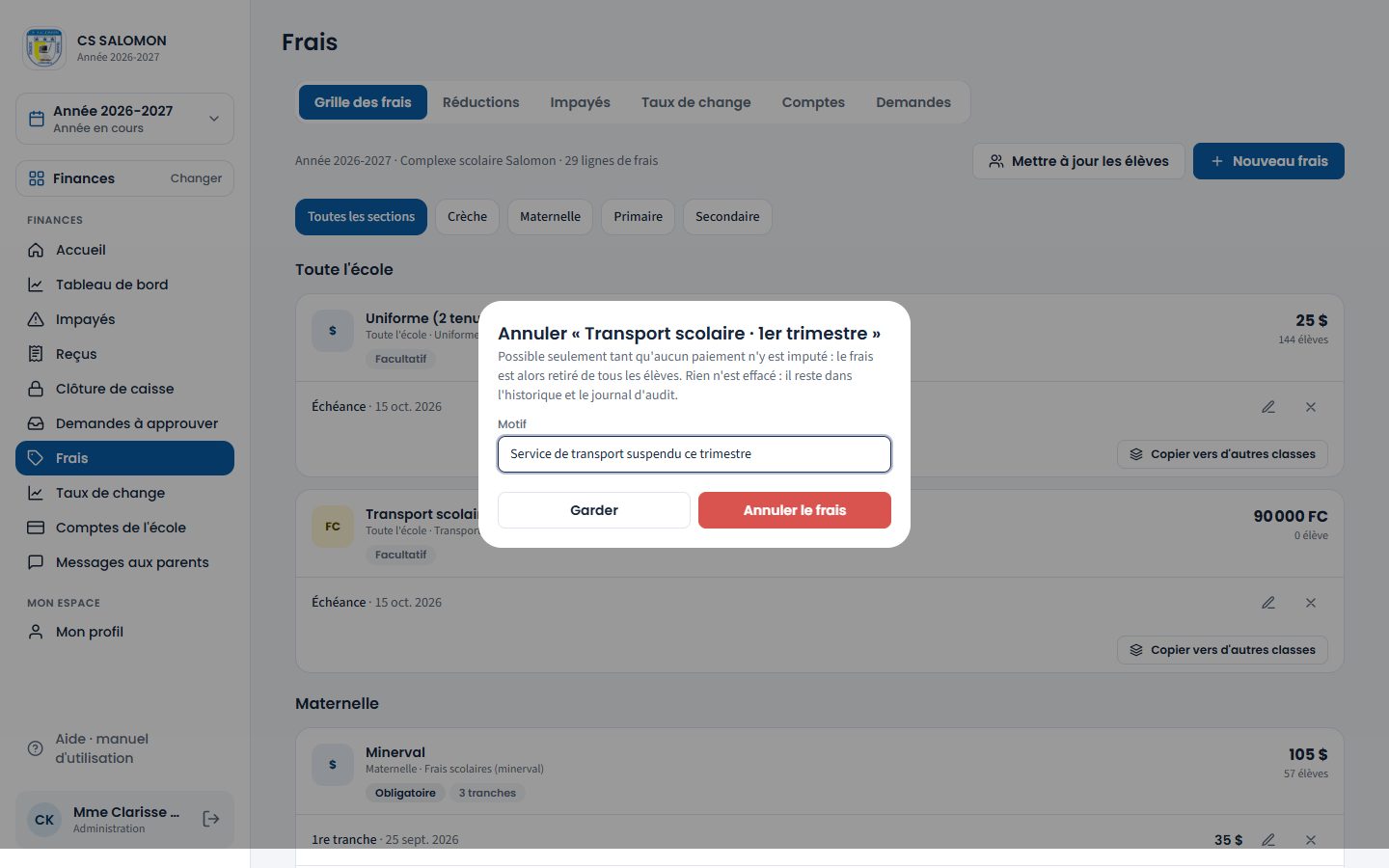Open Messages aux parents
The width and height of the screenshot is (1389, 868).
tap(124, 562)
